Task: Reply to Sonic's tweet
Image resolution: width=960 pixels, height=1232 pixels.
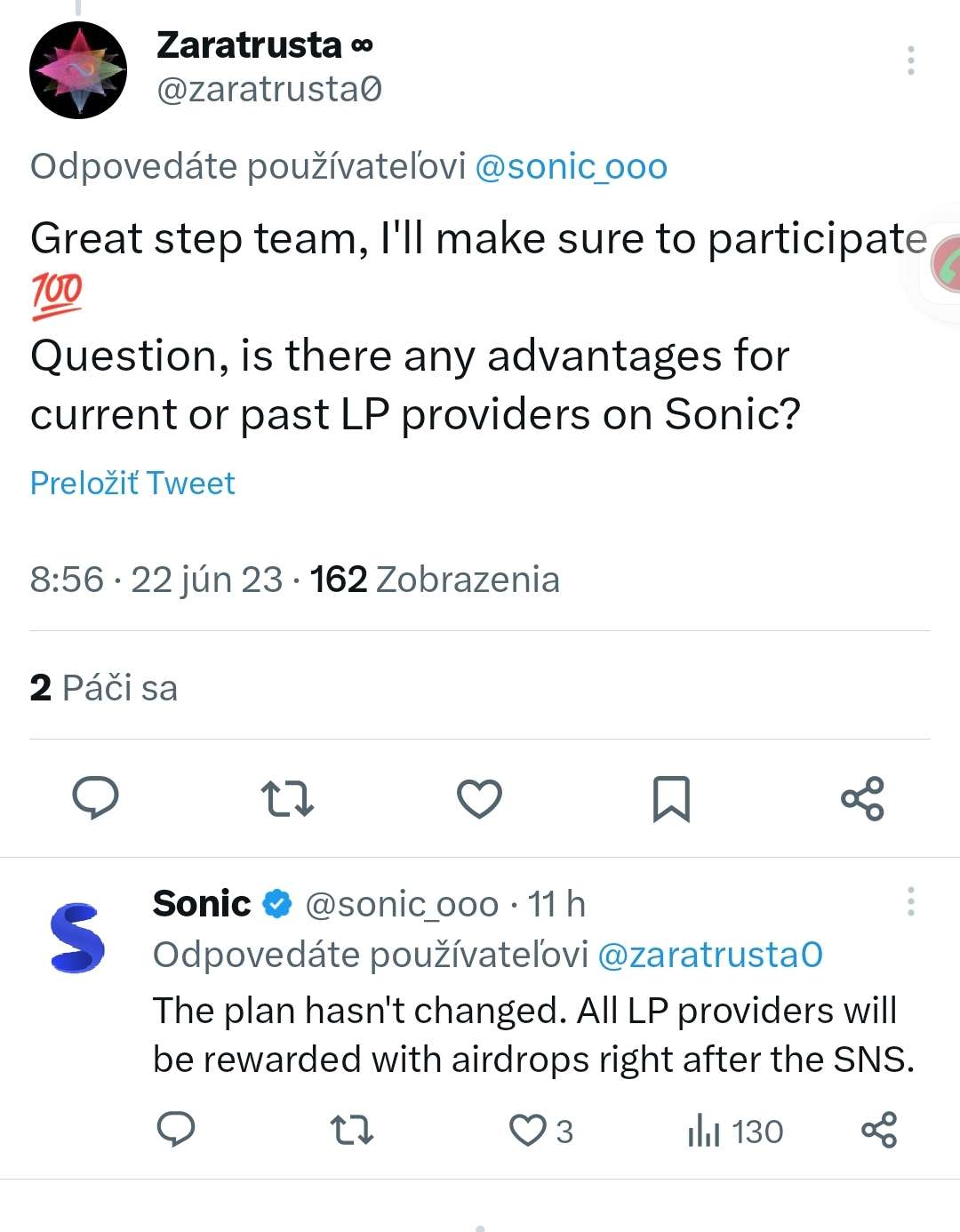Action: (x=176, y=1130)
